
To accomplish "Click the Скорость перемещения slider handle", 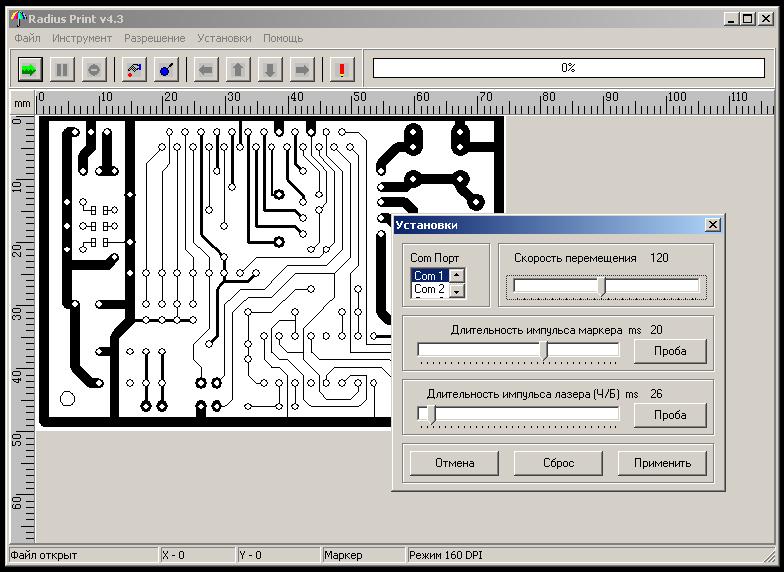I will click(602, 286).
